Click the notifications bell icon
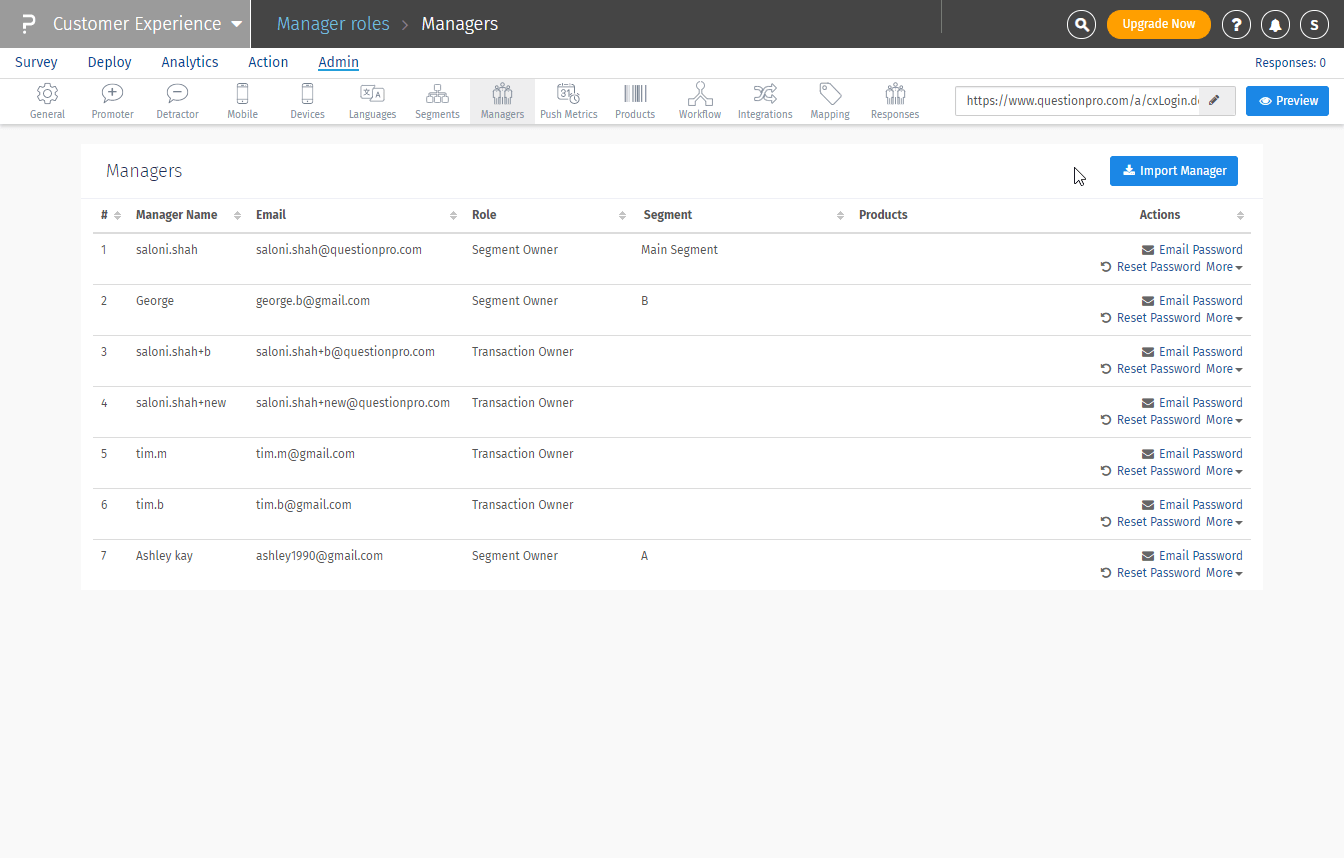This screenshot has height=858, width=1344. coord(1275,24)
